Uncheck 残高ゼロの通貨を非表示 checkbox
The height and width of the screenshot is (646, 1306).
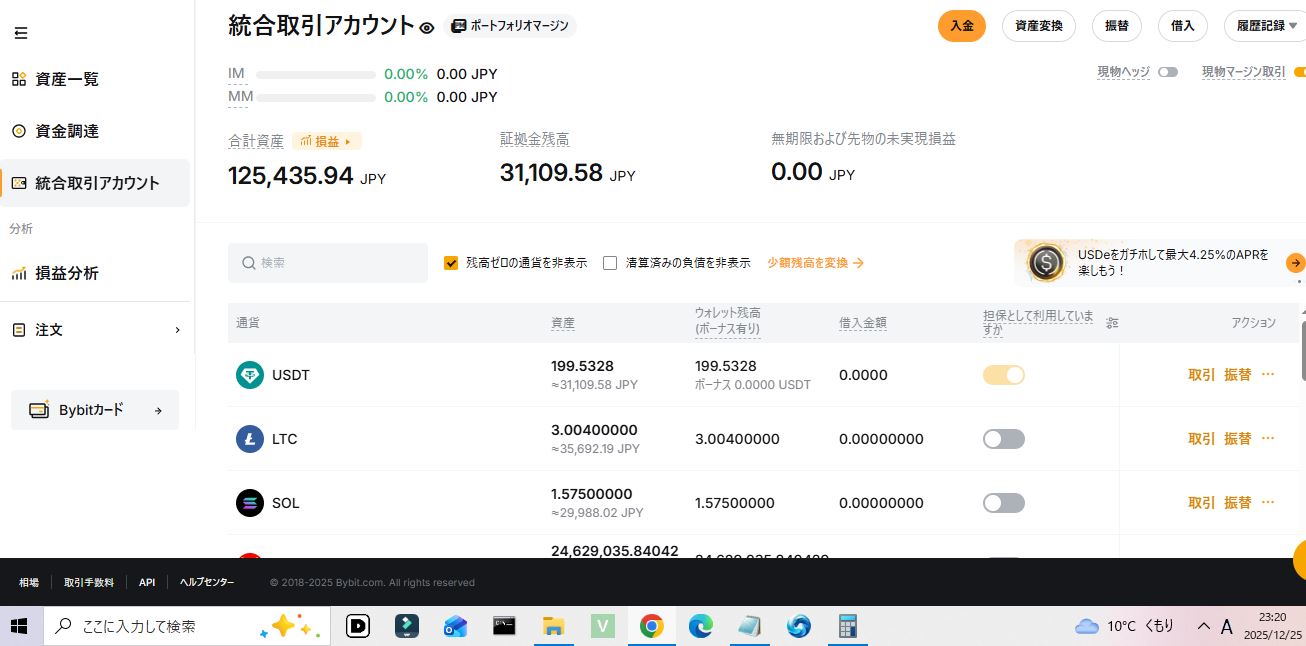pyautogui.click(x=451, y=263)
